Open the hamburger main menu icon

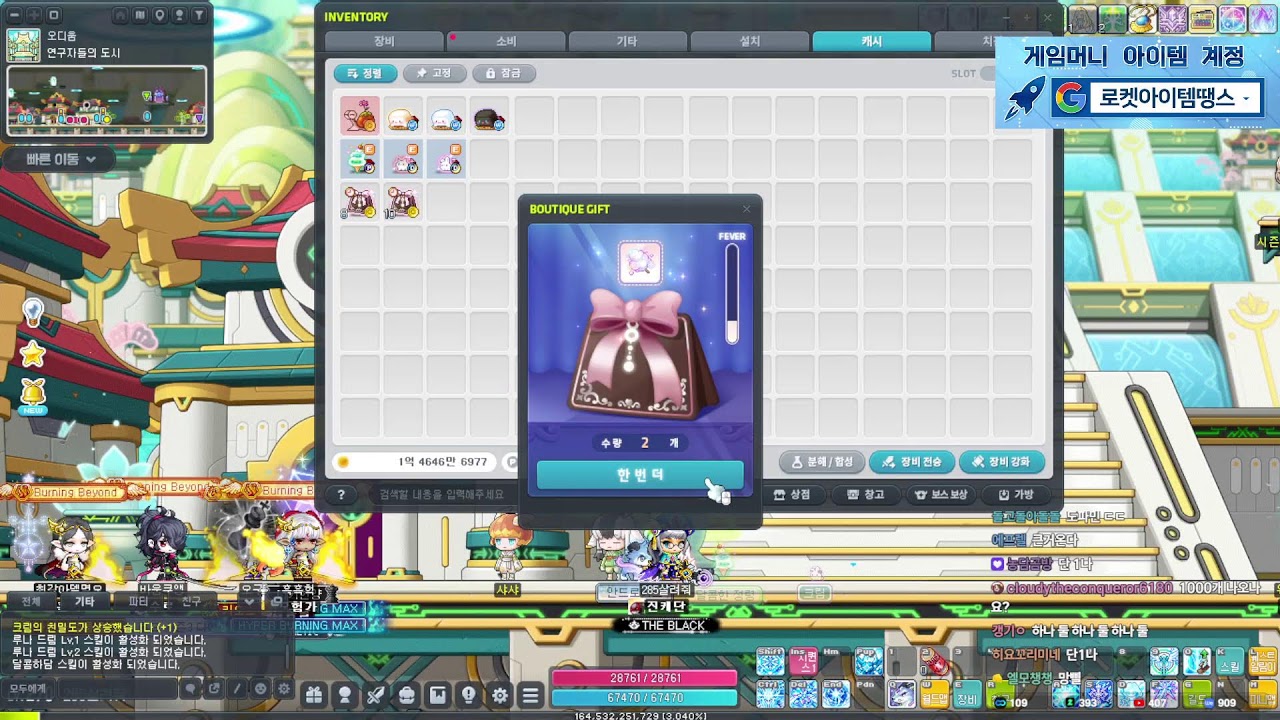click(531, 695)
